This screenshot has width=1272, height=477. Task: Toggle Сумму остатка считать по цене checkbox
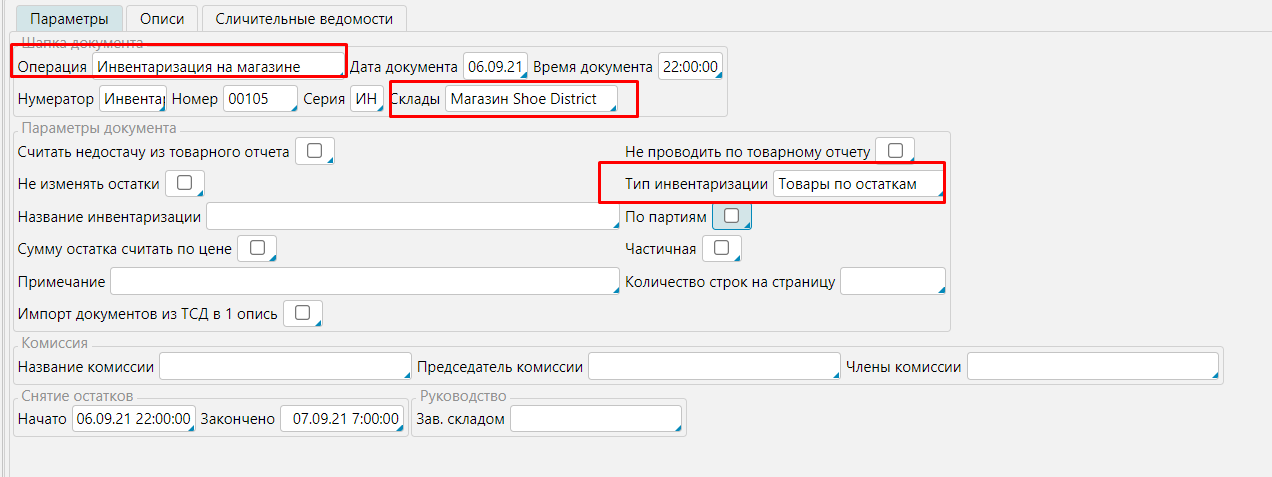tap(256, 248)
